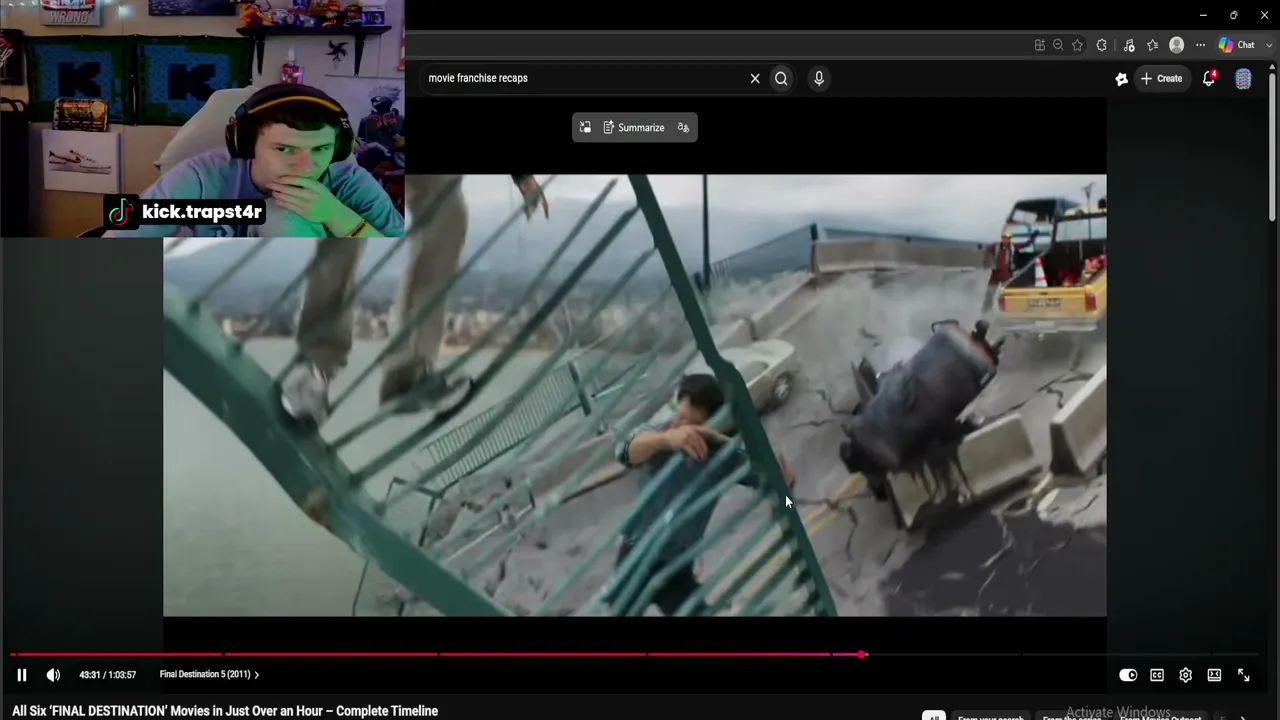Click the kick.trapst4r TikTok overlay label
Viewport: 1280px width, 720px height.
(x=187, y=212)
